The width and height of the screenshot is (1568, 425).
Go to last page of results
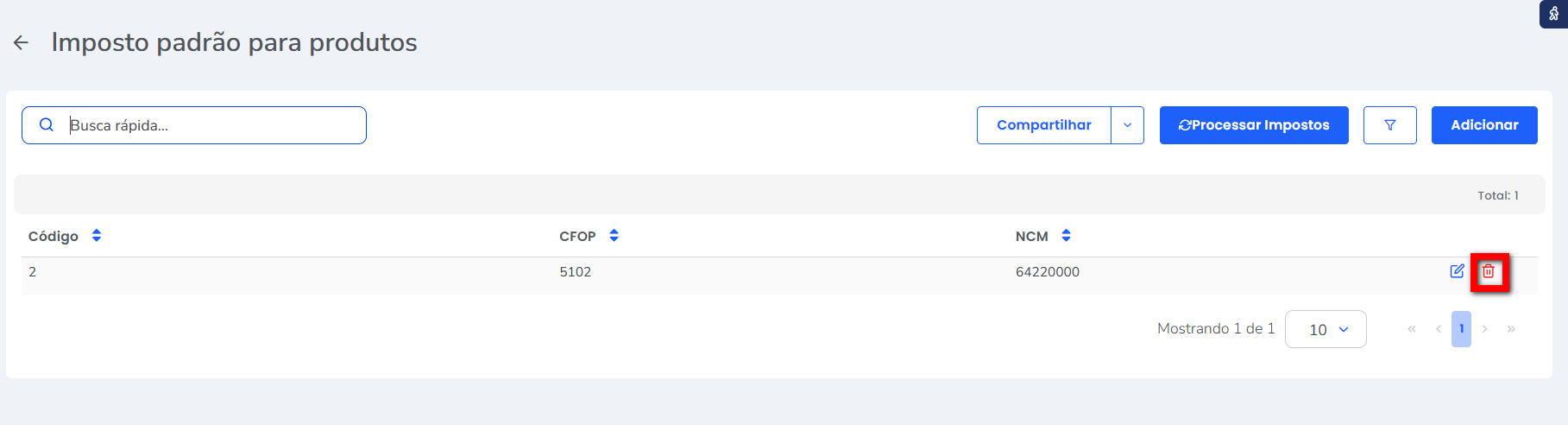click(x=1511, y=329)
